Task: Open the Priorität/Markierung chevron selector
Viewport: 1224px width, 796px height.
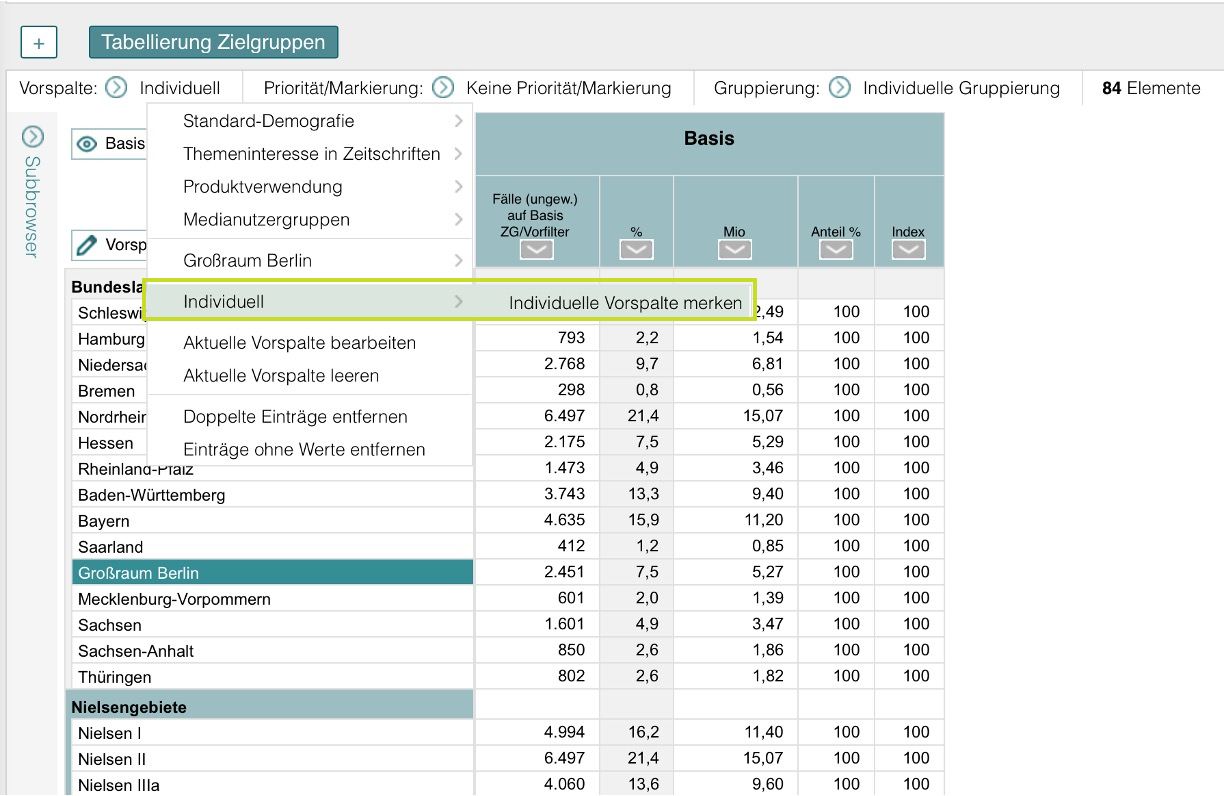Action: (443, 88)
